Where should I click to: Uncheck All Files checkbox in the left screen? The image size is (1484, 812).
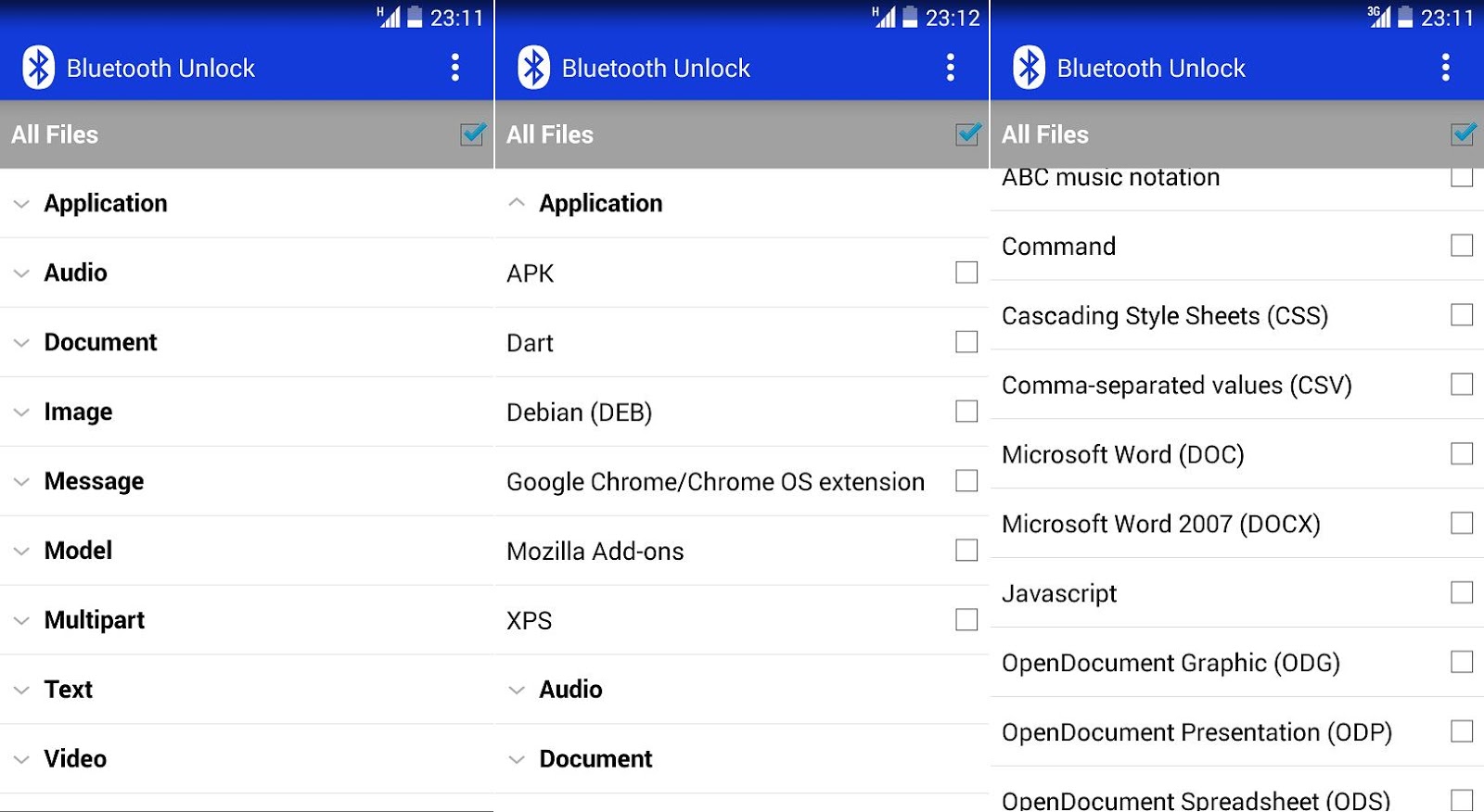pyautogui.click(x=473, y=134)
